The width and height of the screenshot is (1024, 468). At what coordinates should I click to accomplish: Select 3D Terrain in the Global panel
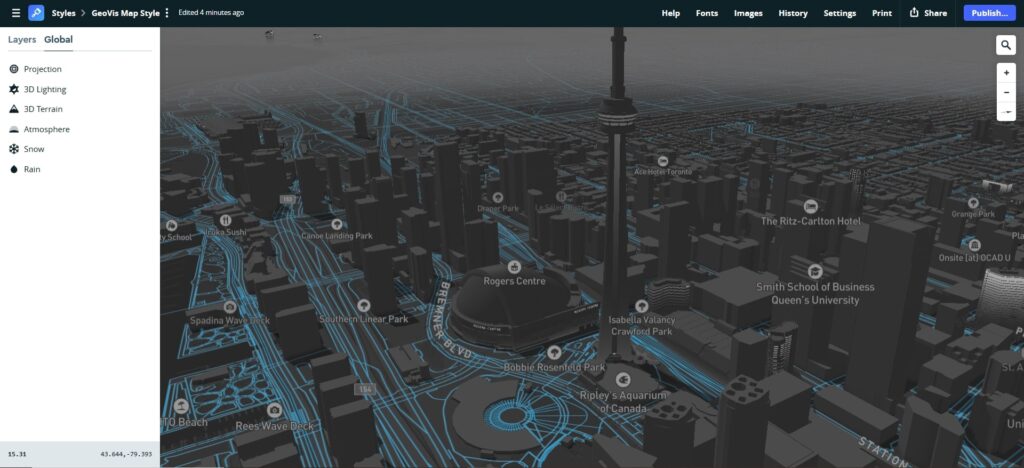(44, 109)
